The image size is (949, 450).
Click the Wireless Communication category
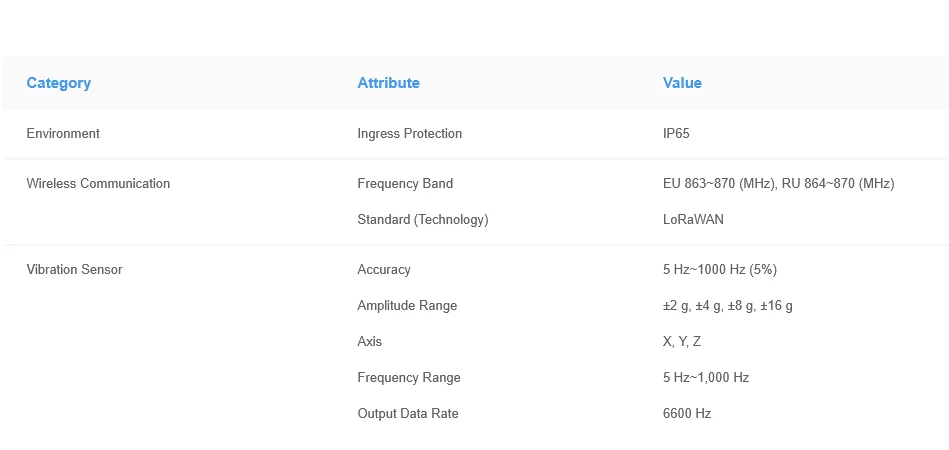coord(98,183)
